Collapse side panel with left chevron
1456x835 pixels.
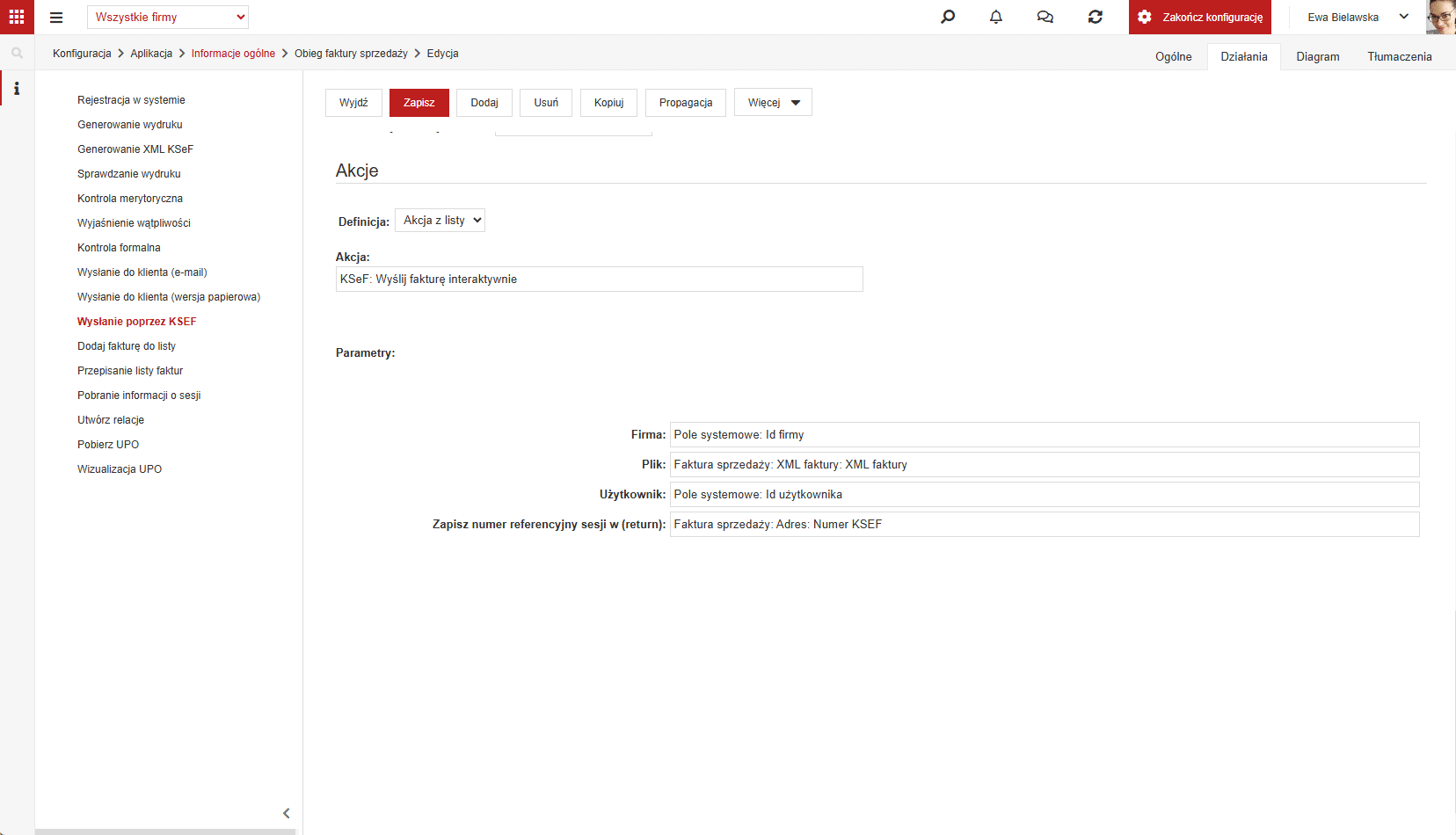tap(287, 813)
